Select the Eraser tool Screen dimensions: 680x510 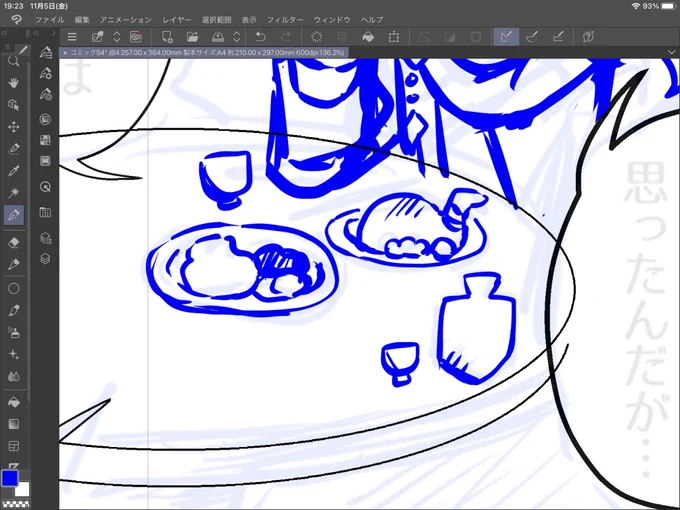[13, 243]
